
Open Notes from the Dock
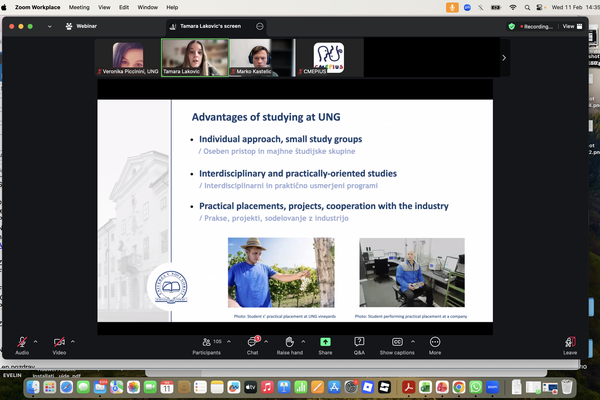click(217, 387)
